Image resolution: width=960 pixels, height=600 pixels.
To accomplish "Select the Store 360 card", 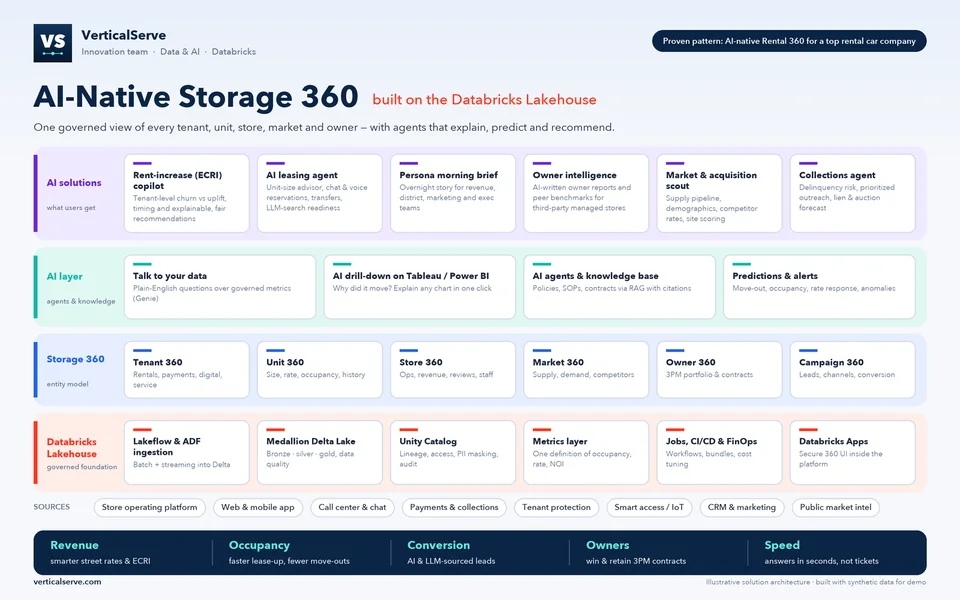I will click(453, 370).
